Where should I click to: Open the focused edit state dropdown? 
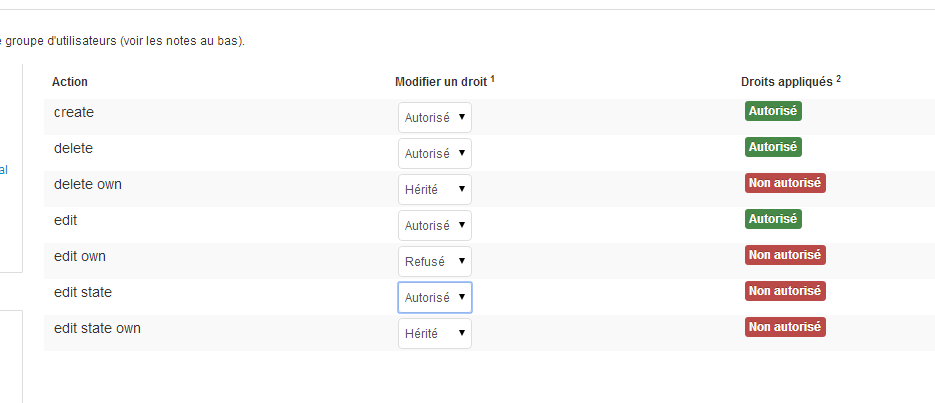(x=435, y=297)
